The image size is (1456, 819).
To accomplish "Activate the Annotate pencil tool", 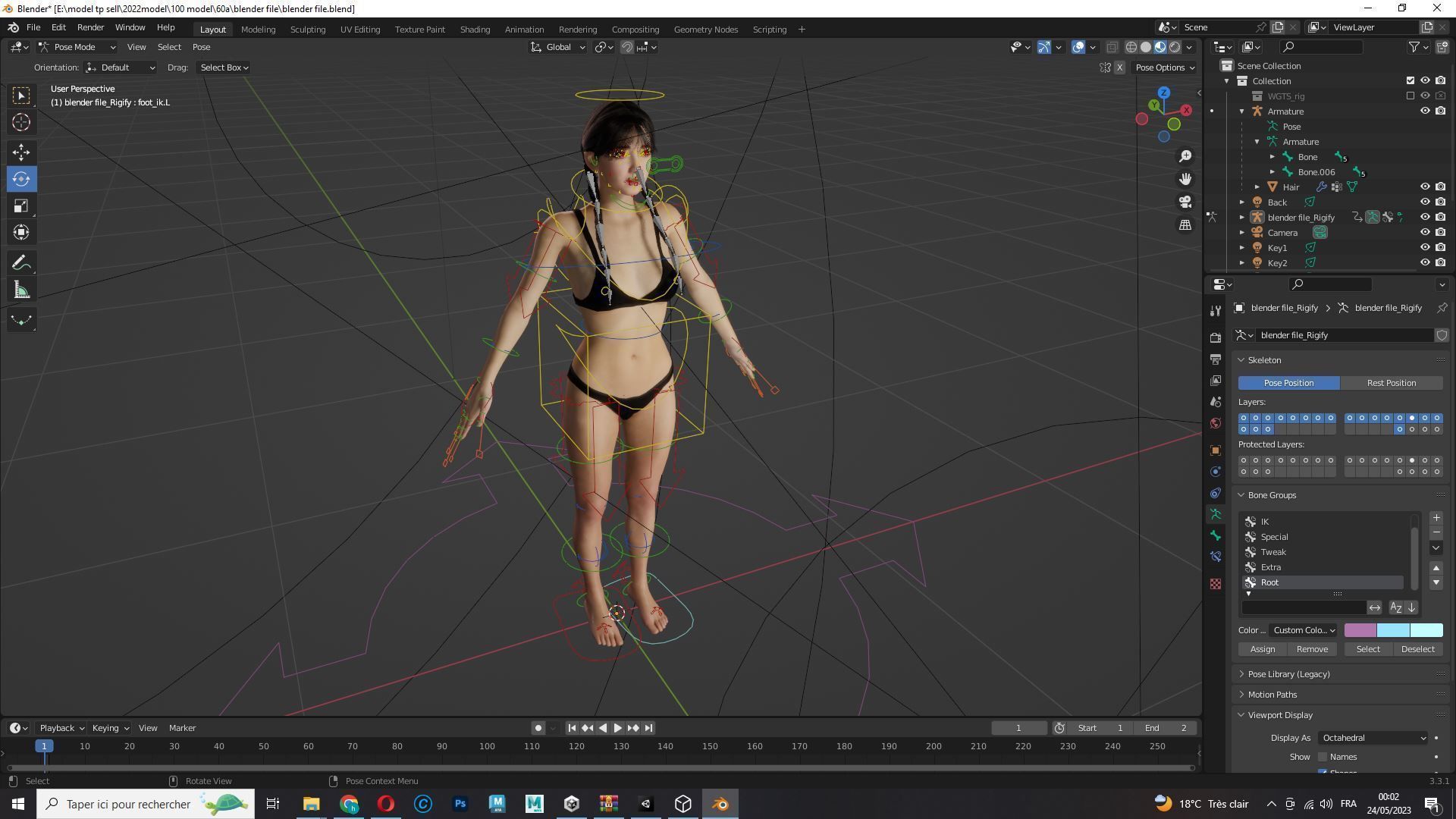I will pos(21,263).
